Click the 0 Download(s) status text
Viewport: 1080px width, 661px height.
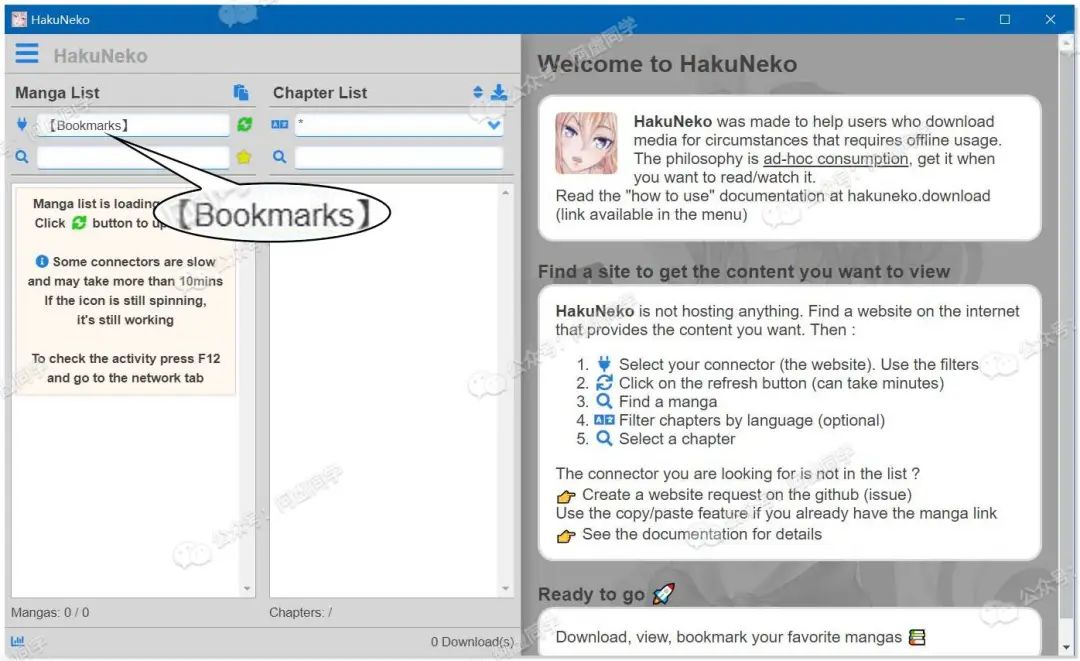click(472, 642)
